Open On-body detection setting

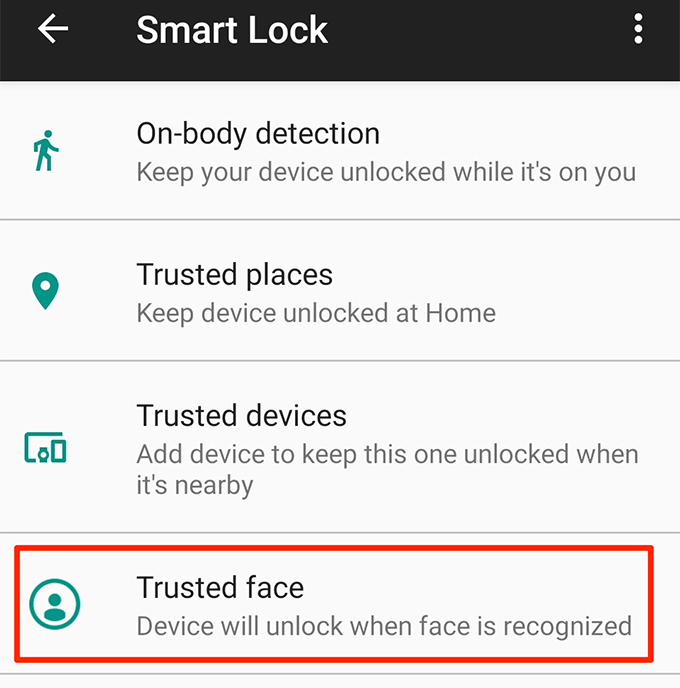(340, 150)
